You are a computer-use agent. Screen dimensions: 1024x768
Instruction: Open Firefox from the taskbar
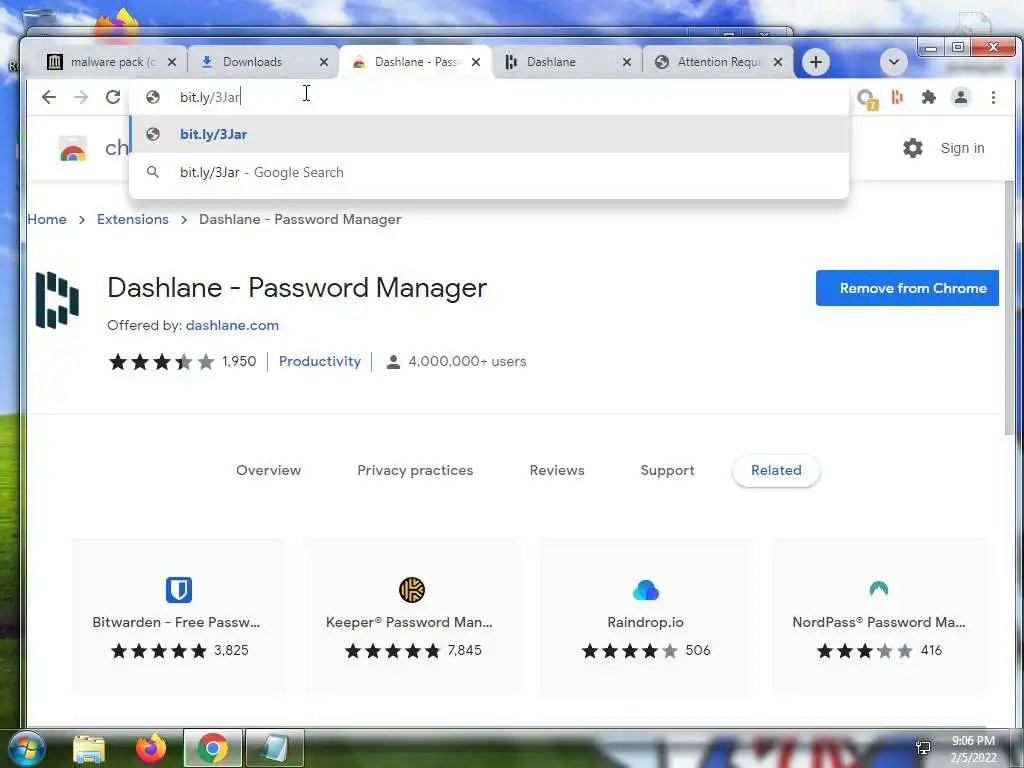pyautogui.click(x=151, y=748)
